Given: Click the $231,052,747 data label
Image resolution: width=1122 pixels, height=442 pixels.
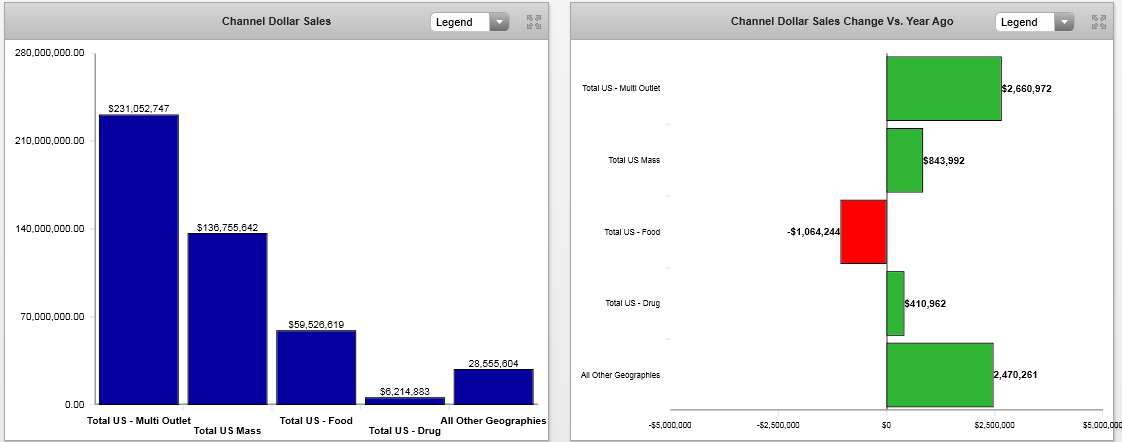Looking at the screenshot, I should point(138,108).
